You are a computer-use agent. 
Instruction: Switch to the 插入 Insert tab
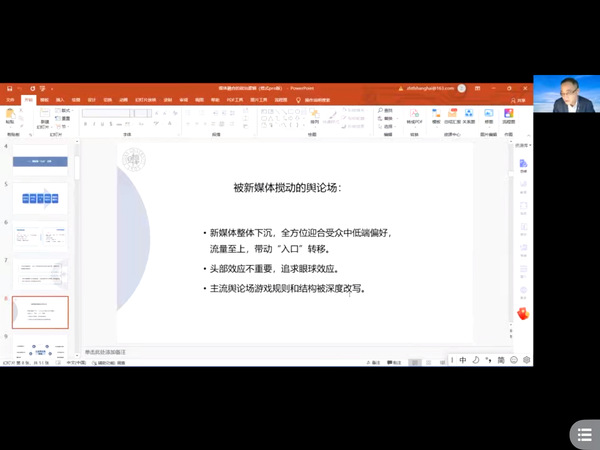[x=60, y=100]
